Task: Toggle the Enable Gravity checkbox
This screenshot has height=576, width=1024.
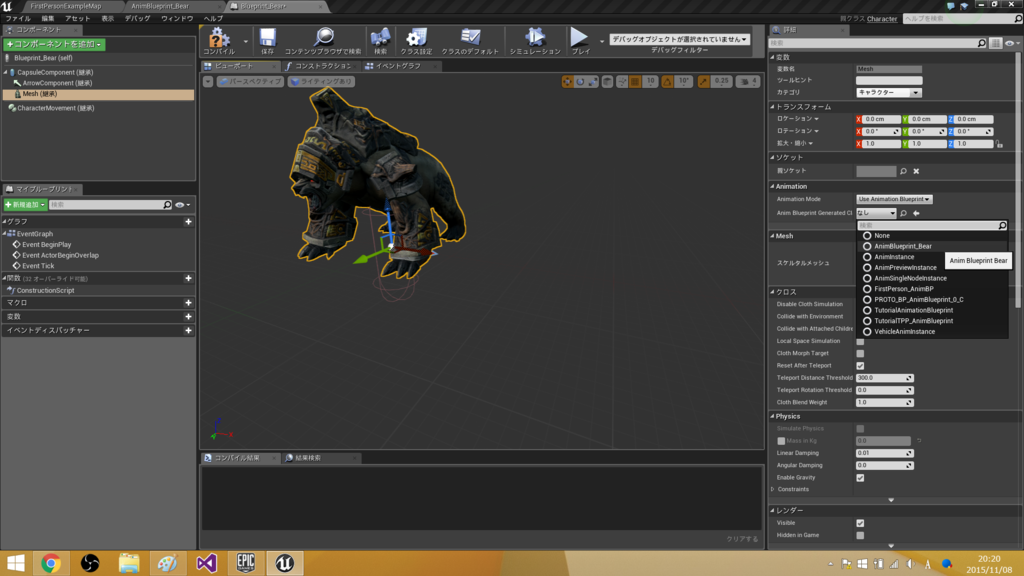Action: pos(860,478)
